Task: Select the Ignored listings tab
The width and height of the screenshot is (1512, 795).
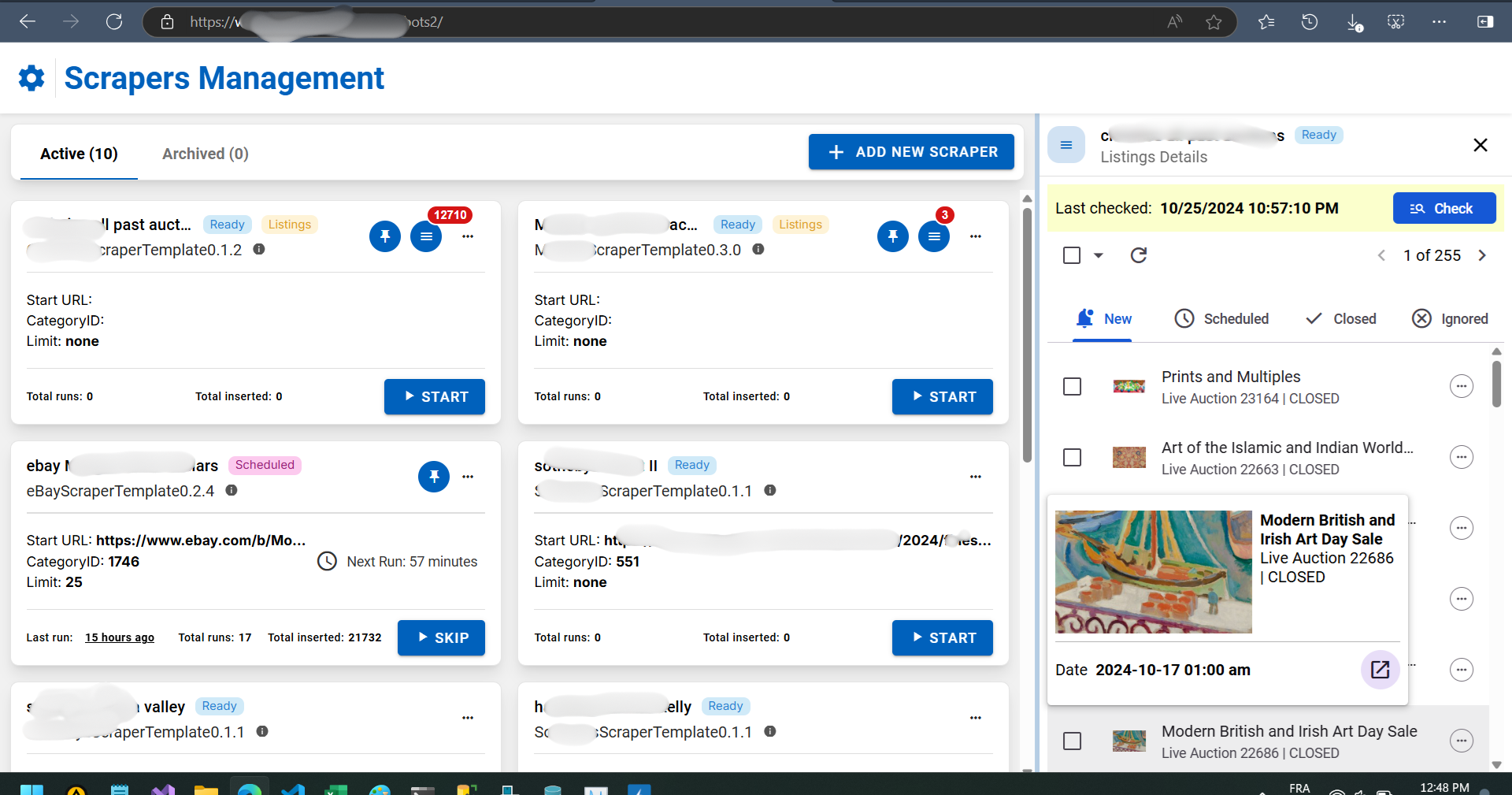Action: [x=1450, y=318]
